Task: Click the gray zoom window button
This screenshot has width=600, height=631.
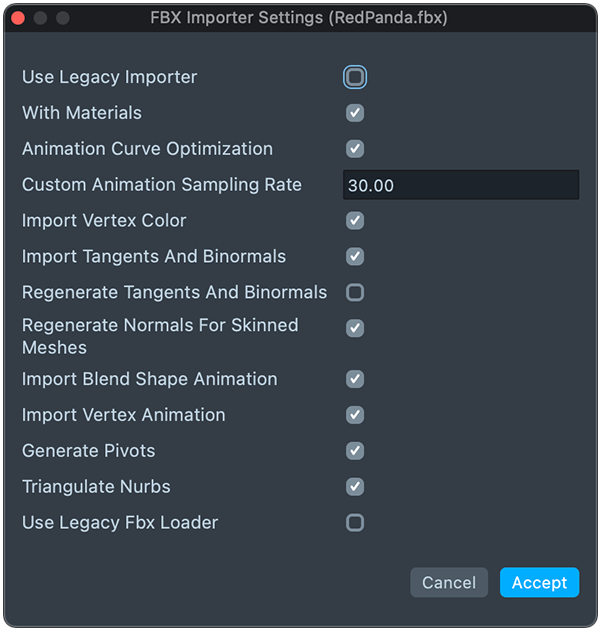Action: [63, 18]
